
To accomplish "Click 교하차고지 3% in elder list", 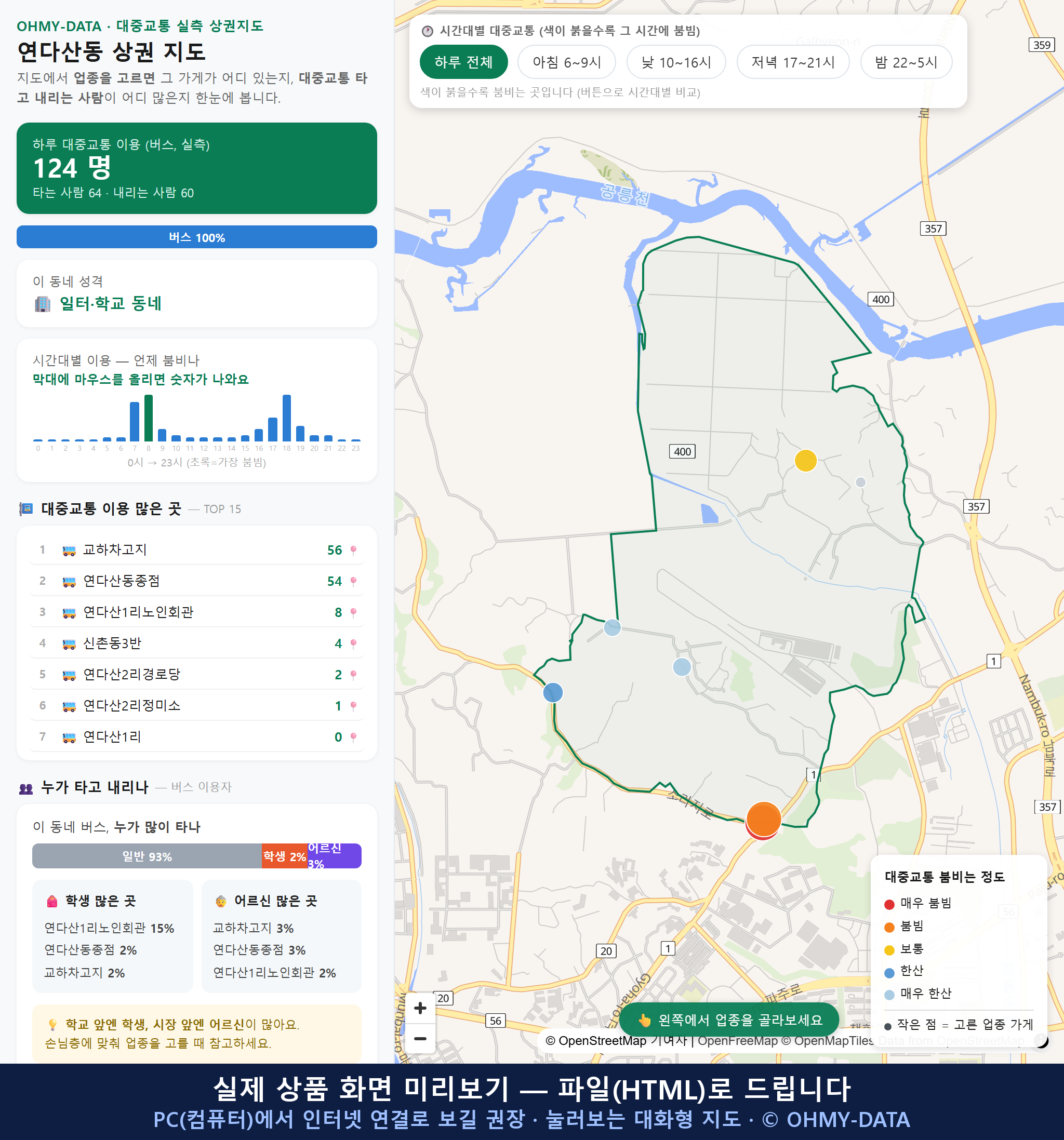I will pyautogui.click(x=253, y=929).
